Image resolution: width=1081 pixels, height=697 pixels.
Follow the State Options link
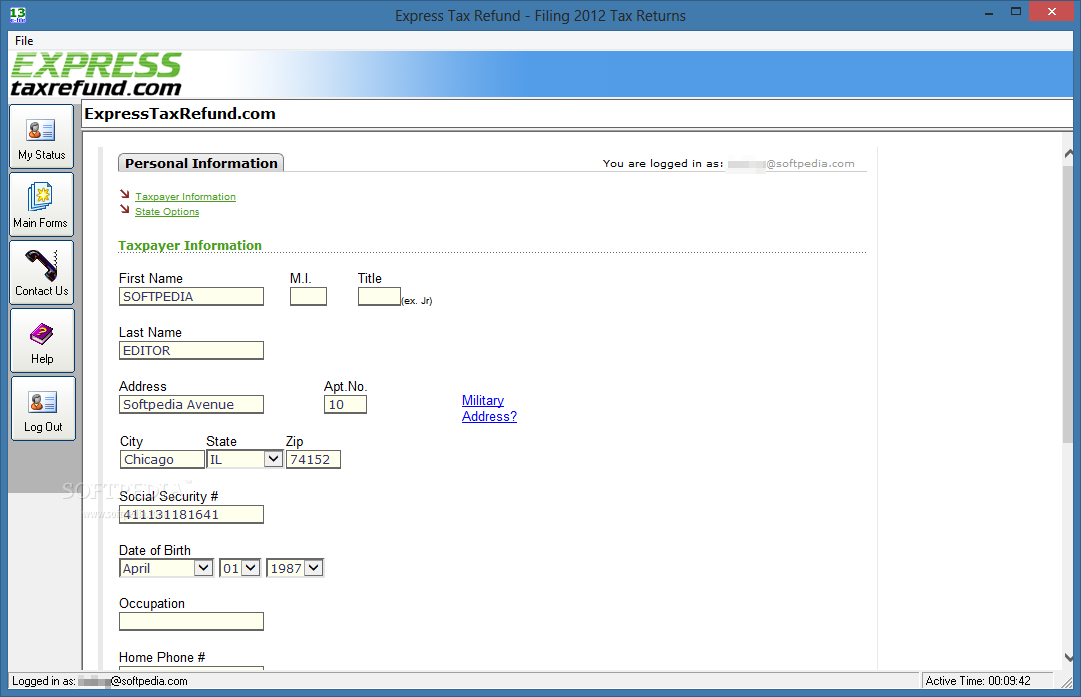coord(167,212)
